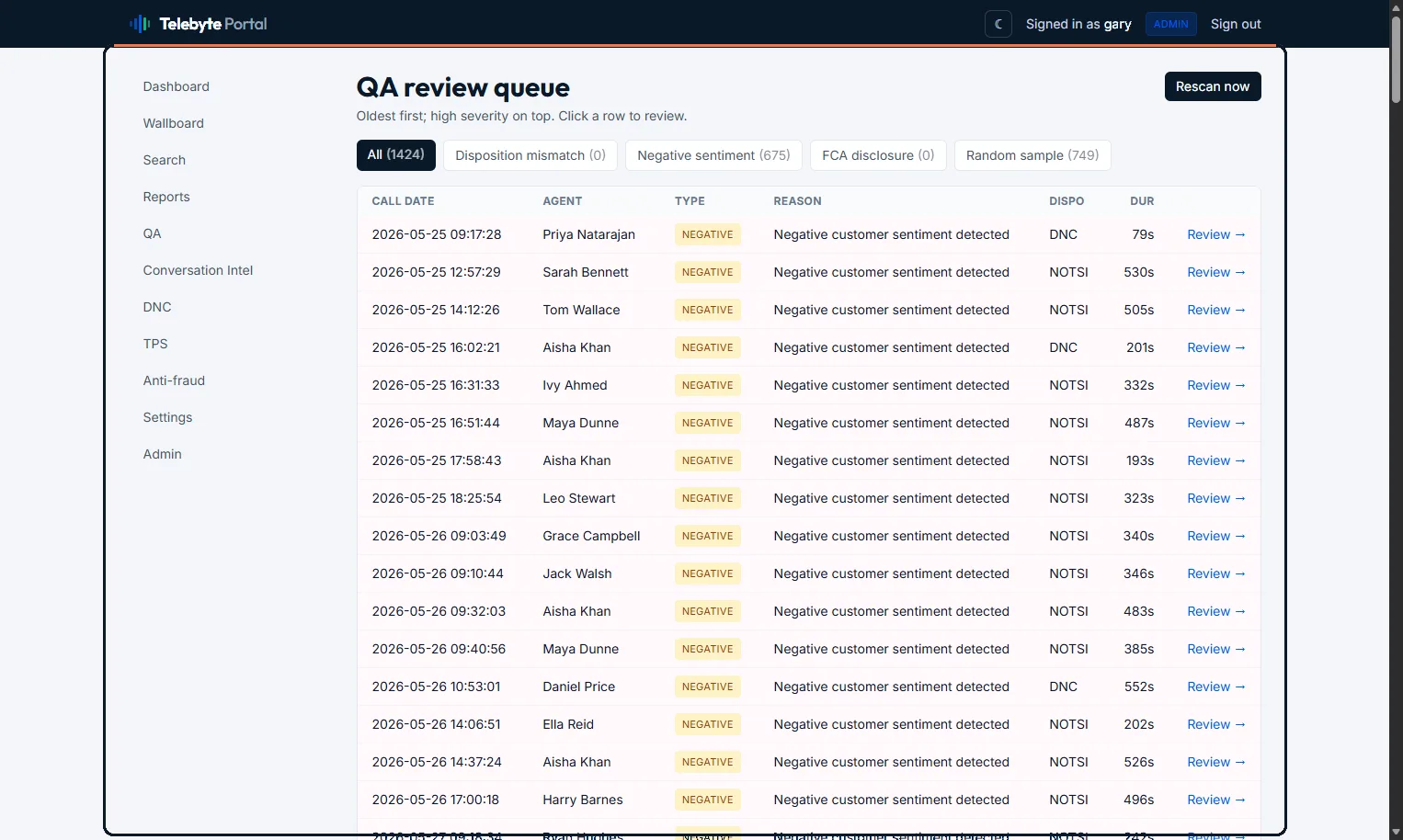This screenshot has width=1403, height=840.
Task: Review Maya Dunne's 09:40:56 call
Action: [1216, 649]
